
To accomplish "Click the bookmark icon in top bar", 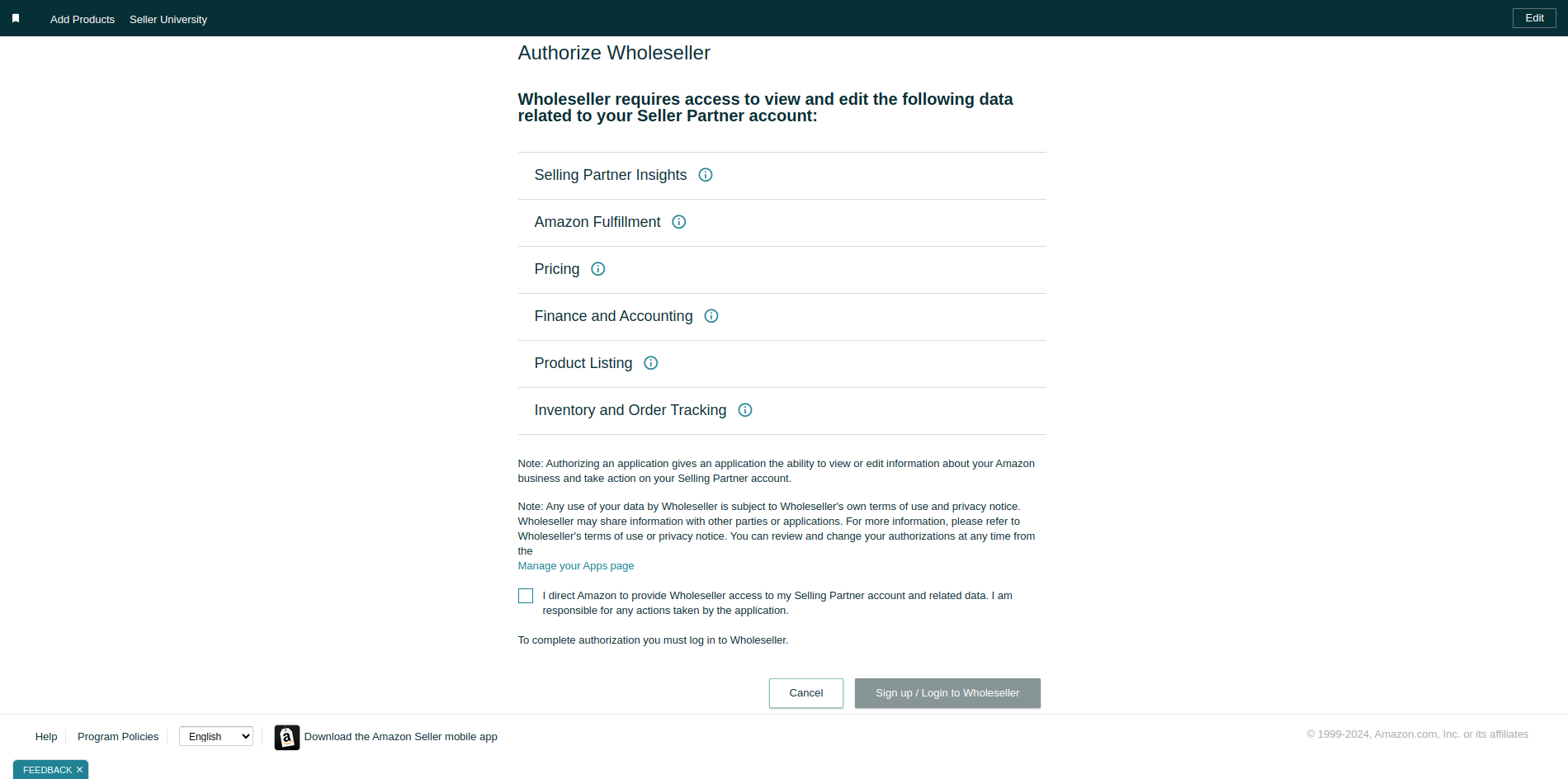I will tap(16, 18).
